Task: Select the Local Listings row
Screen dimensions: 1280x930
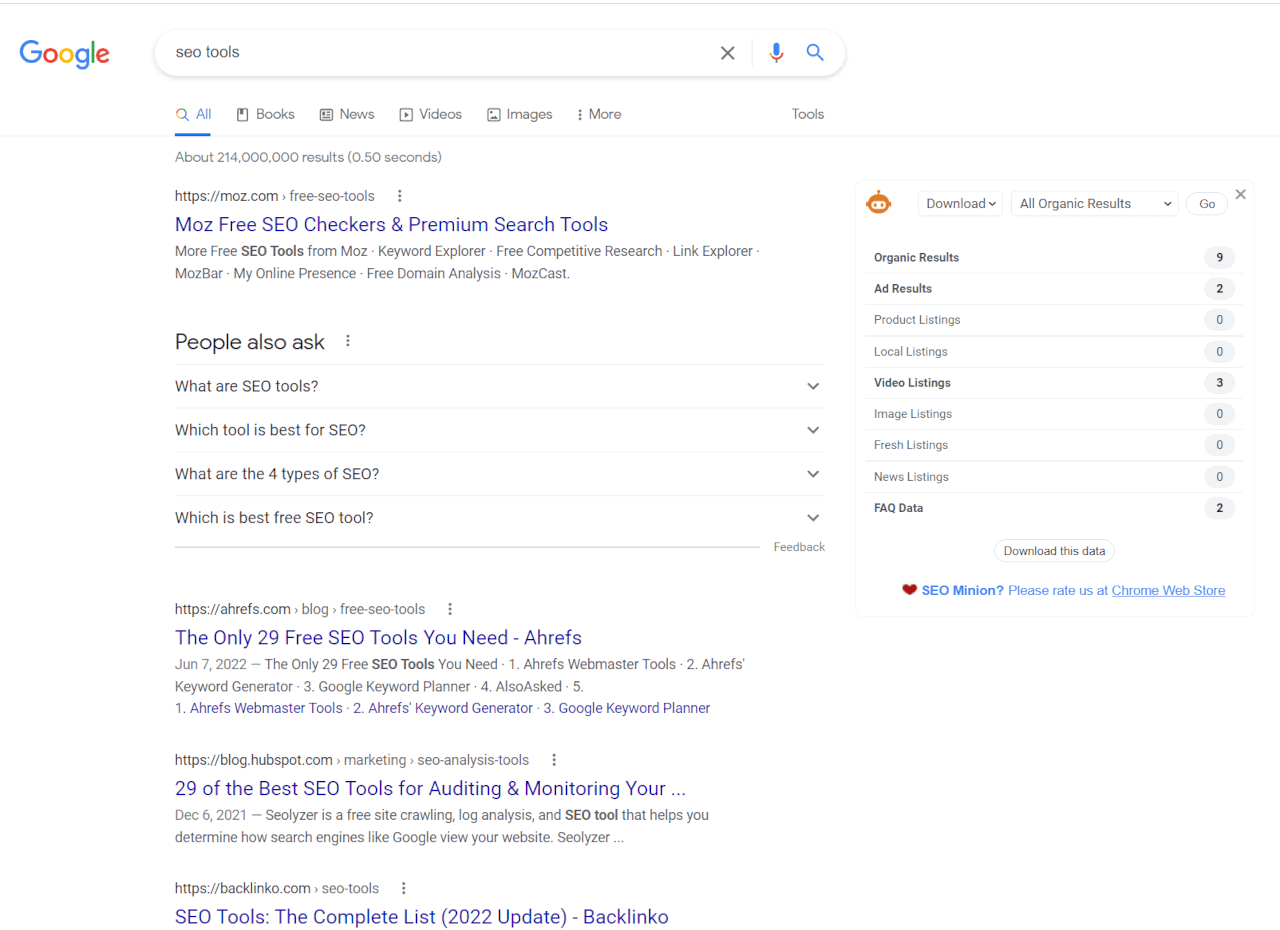Action: click(x=1054, y=352)
